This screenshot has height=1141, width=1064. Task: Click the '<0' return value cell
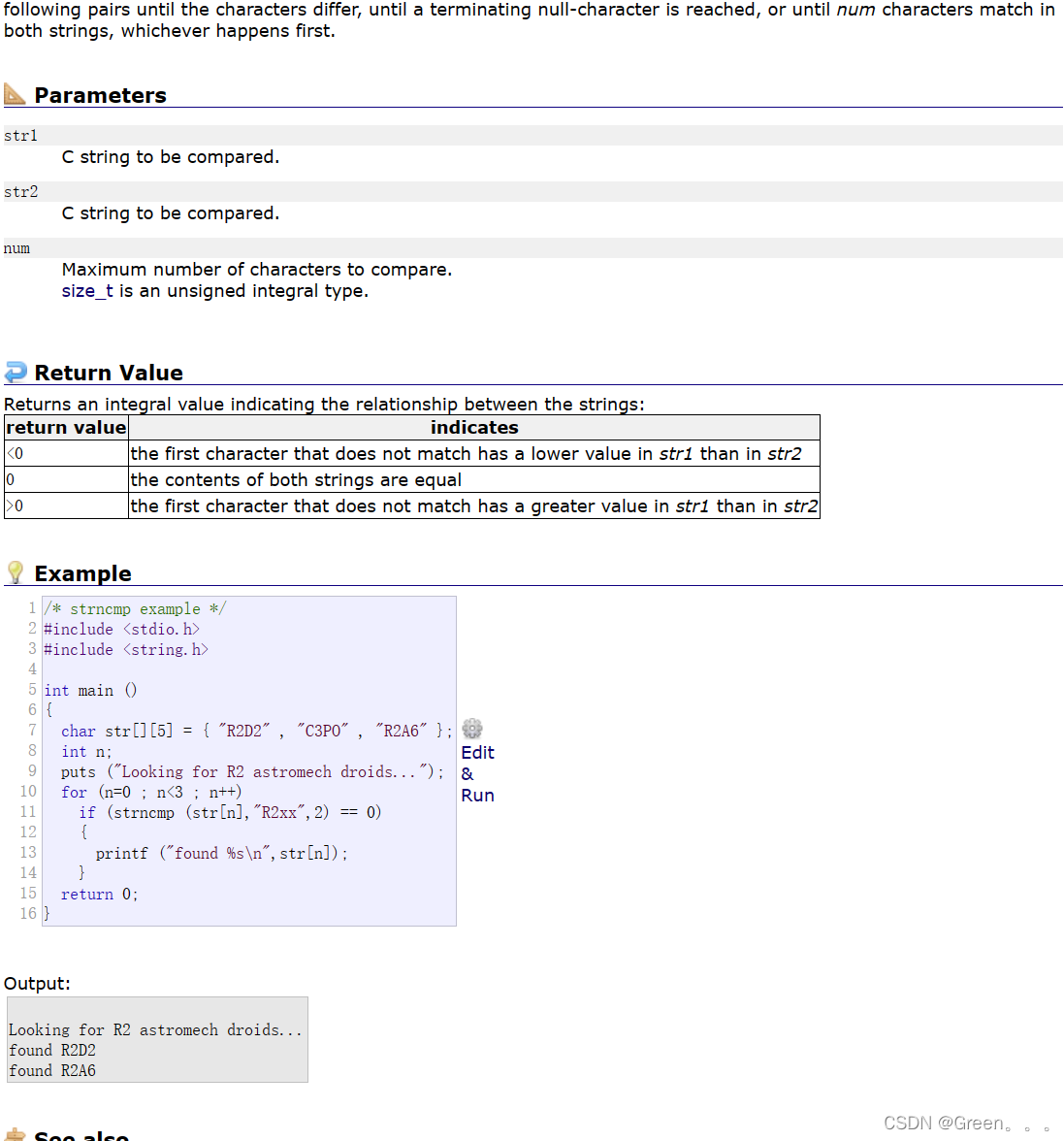pyautogui.click(x=66, y=454)
